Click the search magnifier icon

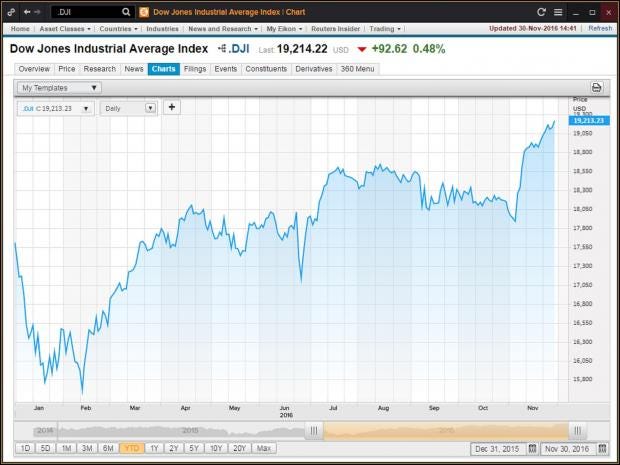click(126, 12)
